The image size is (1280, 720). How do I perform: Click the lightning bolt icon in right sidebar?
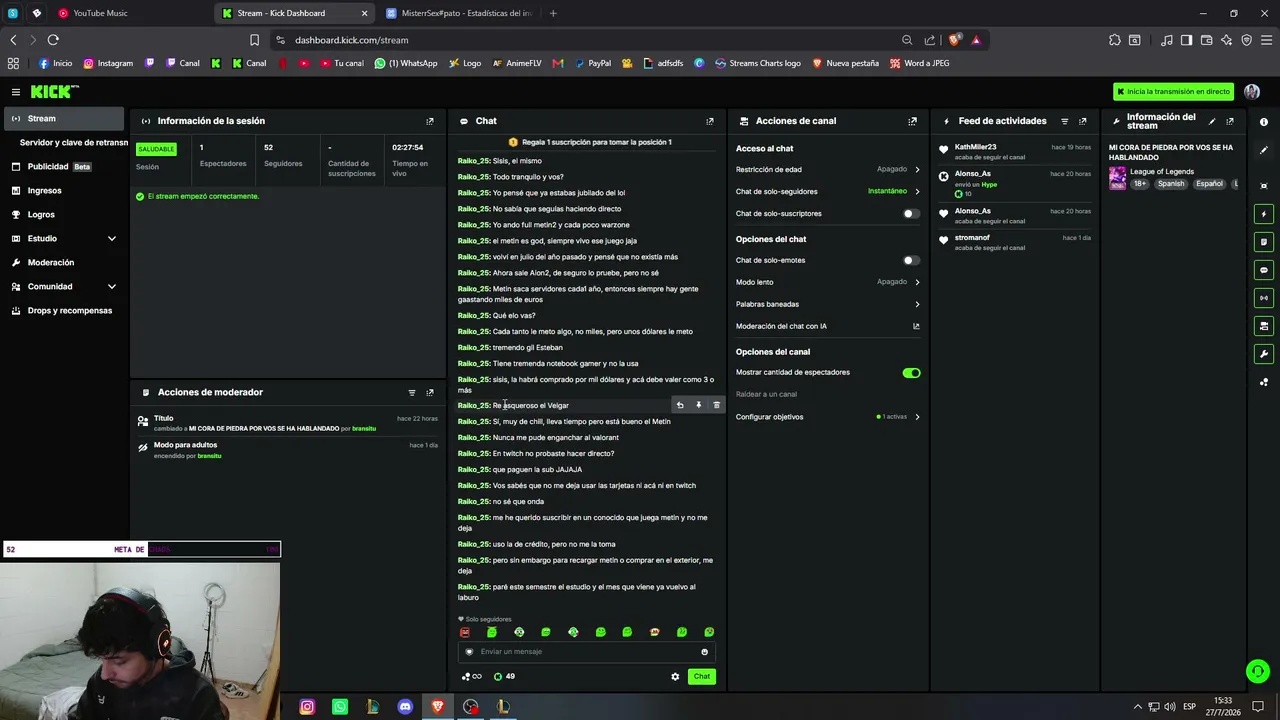click(x=1264, y=214)
